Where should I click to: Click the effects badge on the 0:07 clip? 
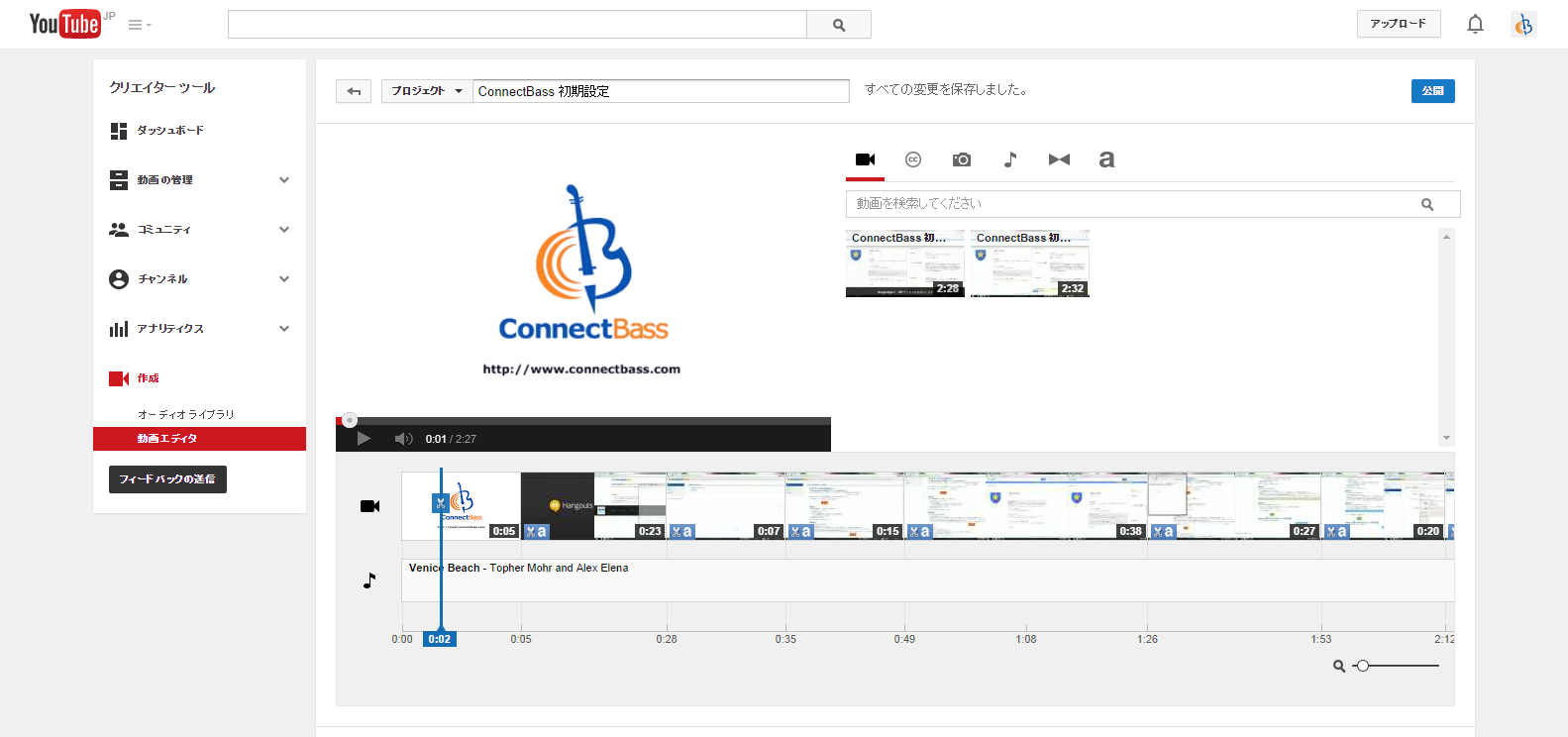point(682,532)
